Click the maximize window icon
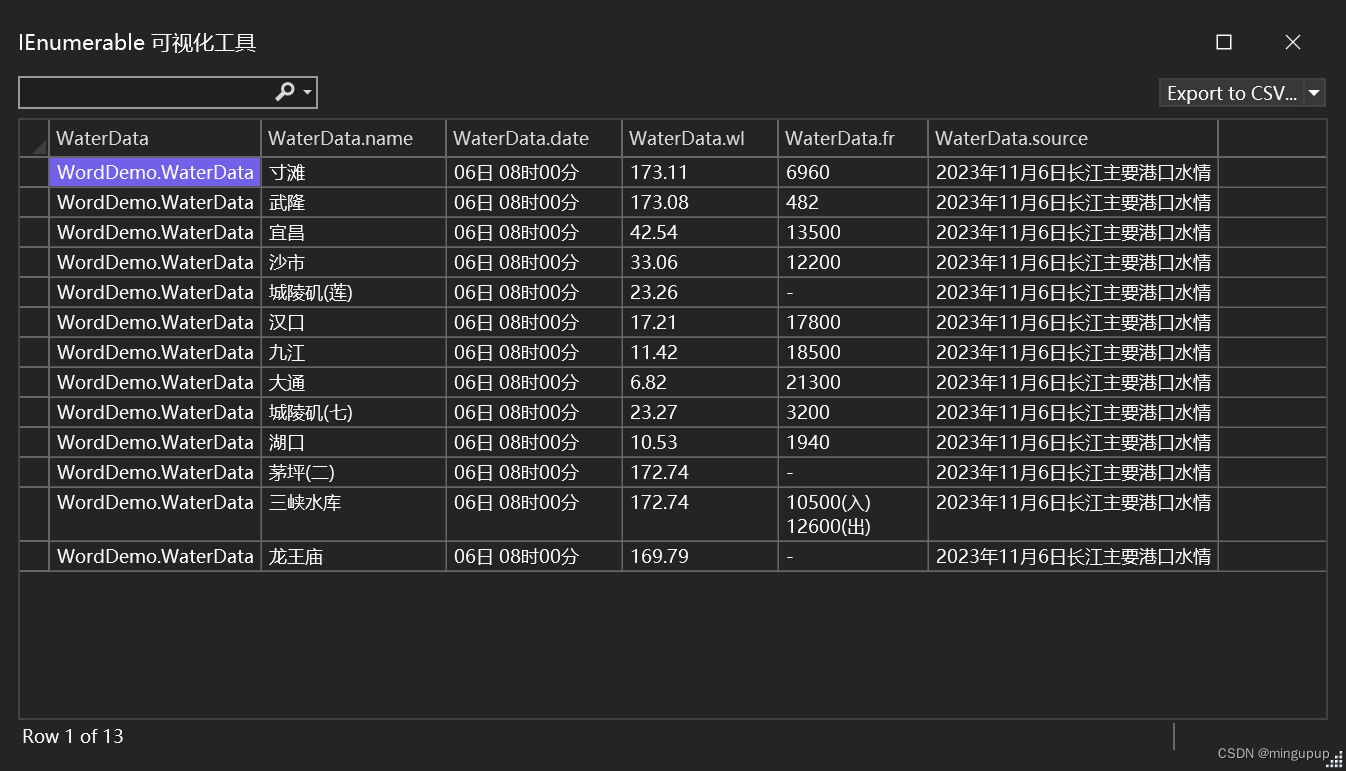 point(1224,42)
